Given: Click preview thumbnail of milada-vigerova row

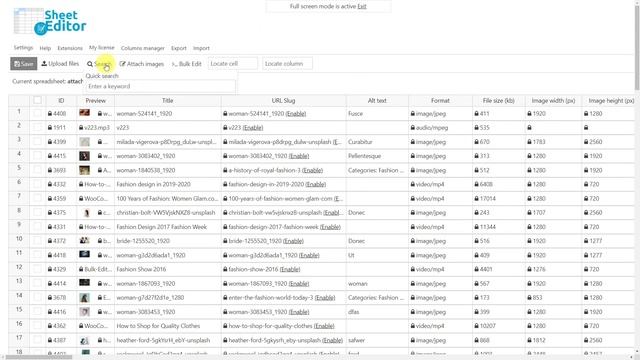Looking at the screenshot, I should (x=84, y=142).
